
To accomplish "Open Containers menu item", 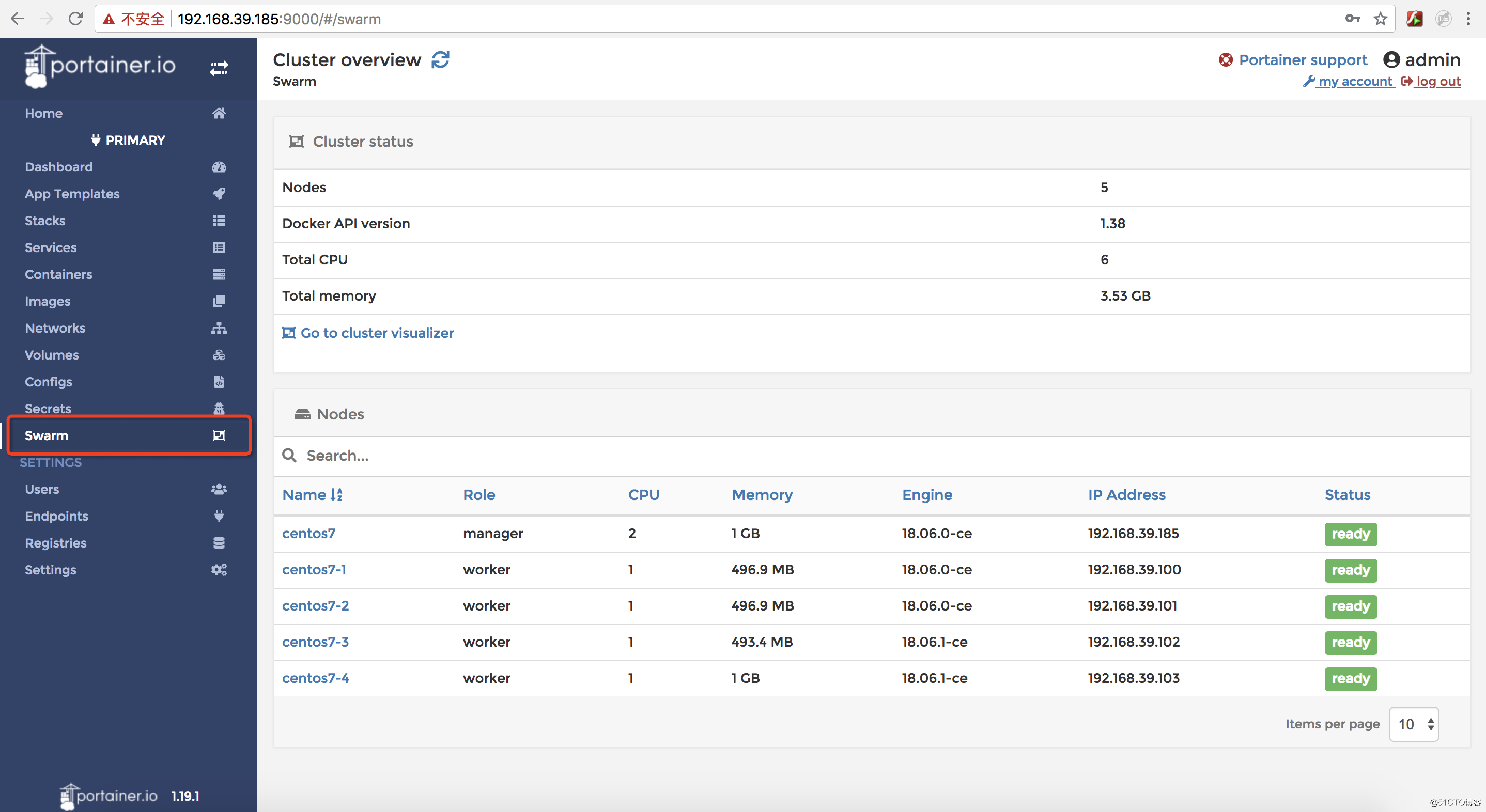I will pos(58,274).
